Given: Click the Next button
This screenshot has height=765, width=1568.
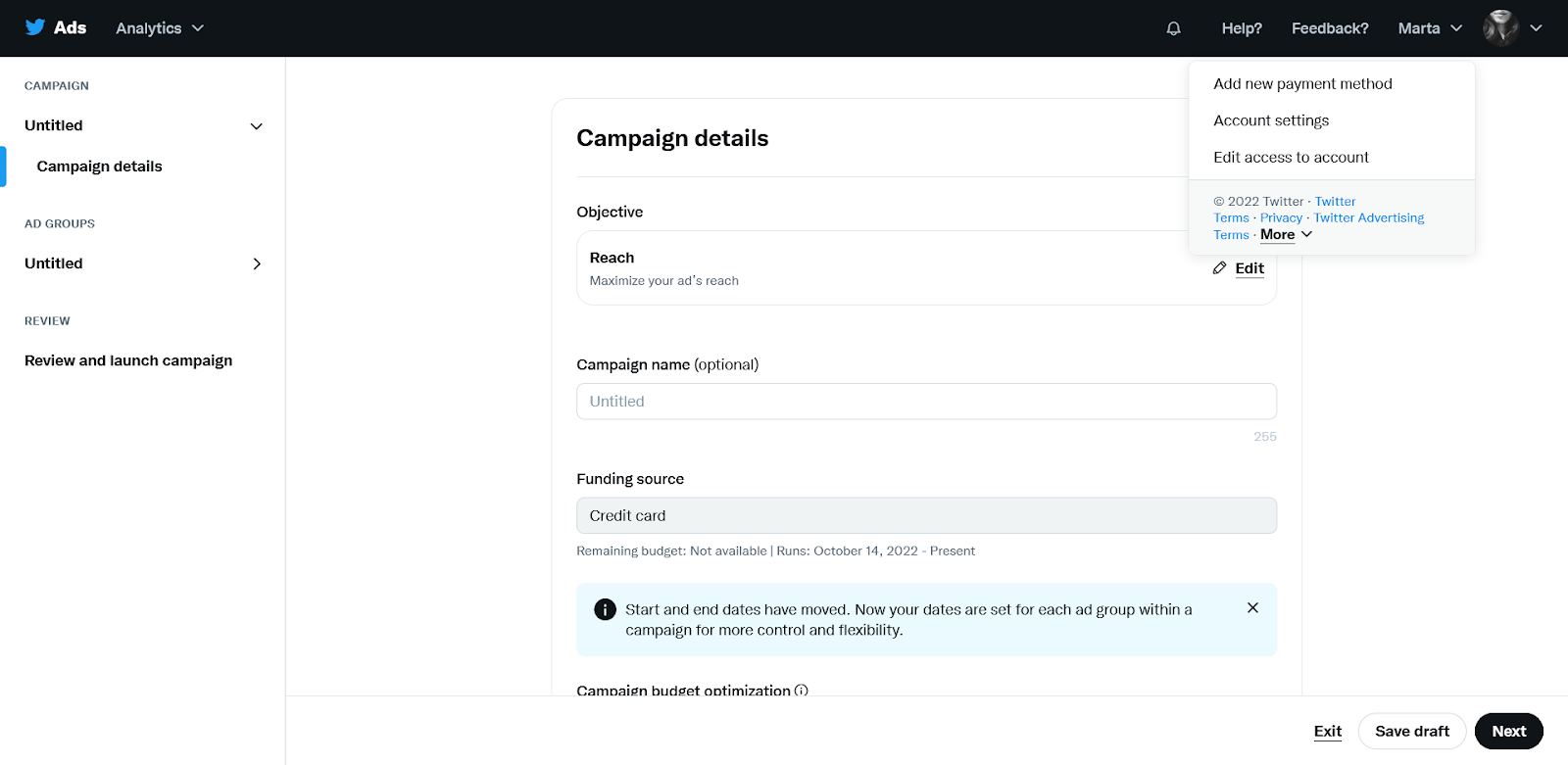Looking at the screenshot, I should 1508,731.
